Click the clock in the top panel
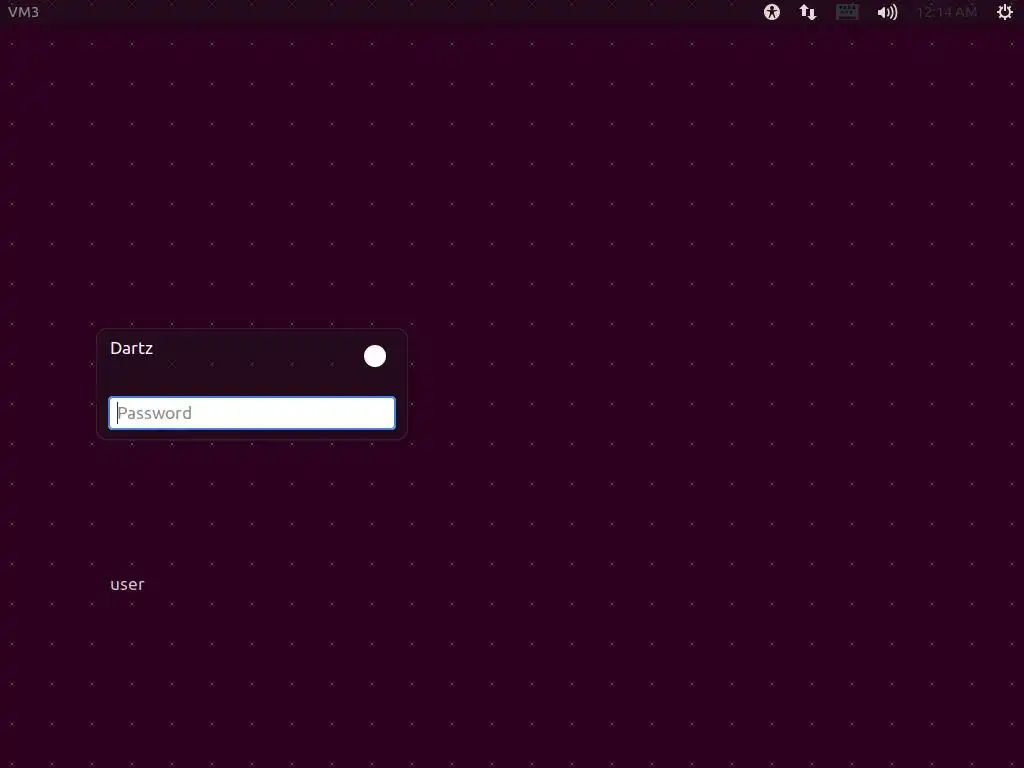The width and height of the screenshot is (1024, 768). click(947, 12)
